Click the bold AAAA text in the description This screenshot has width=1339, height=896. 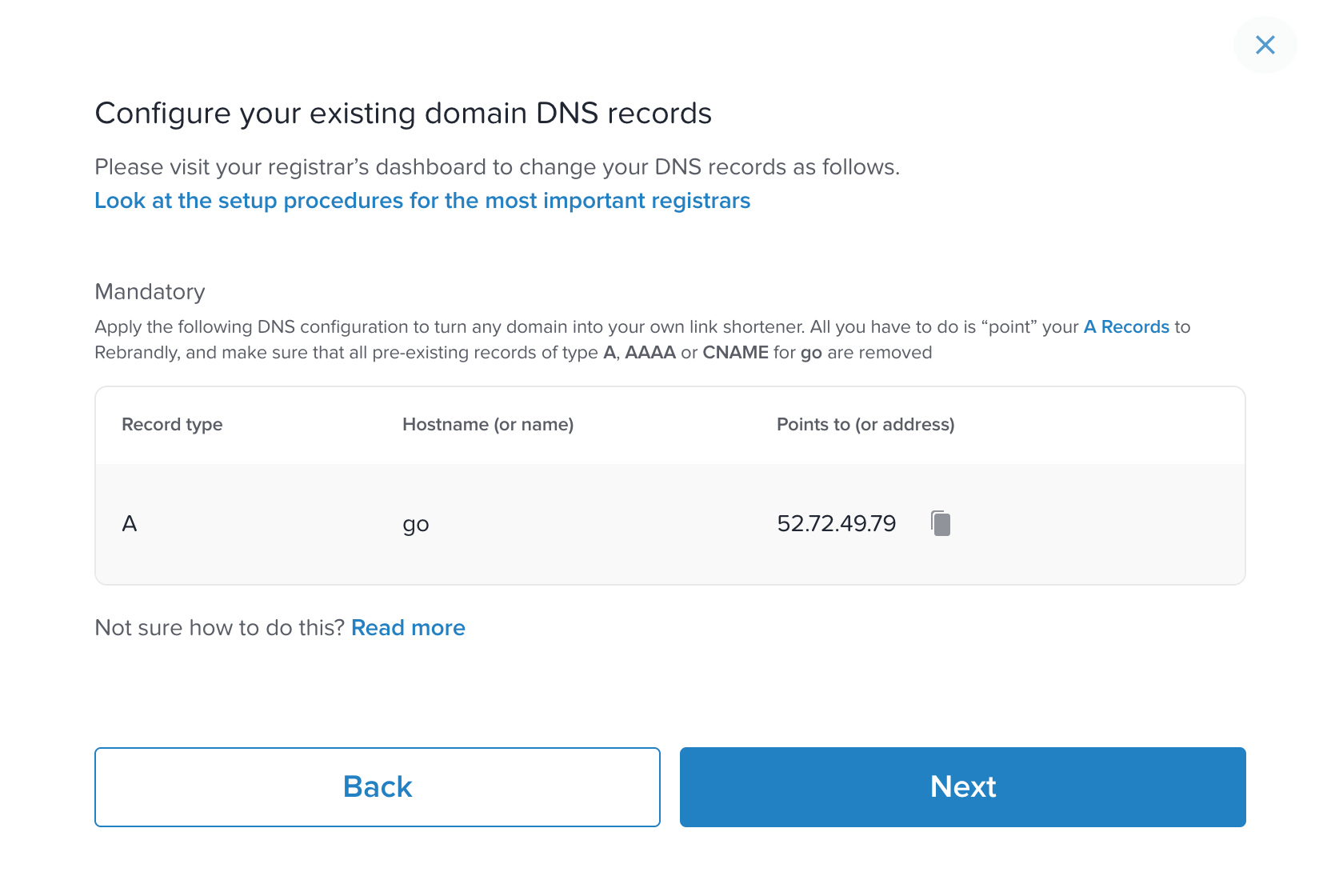(650, 353)
